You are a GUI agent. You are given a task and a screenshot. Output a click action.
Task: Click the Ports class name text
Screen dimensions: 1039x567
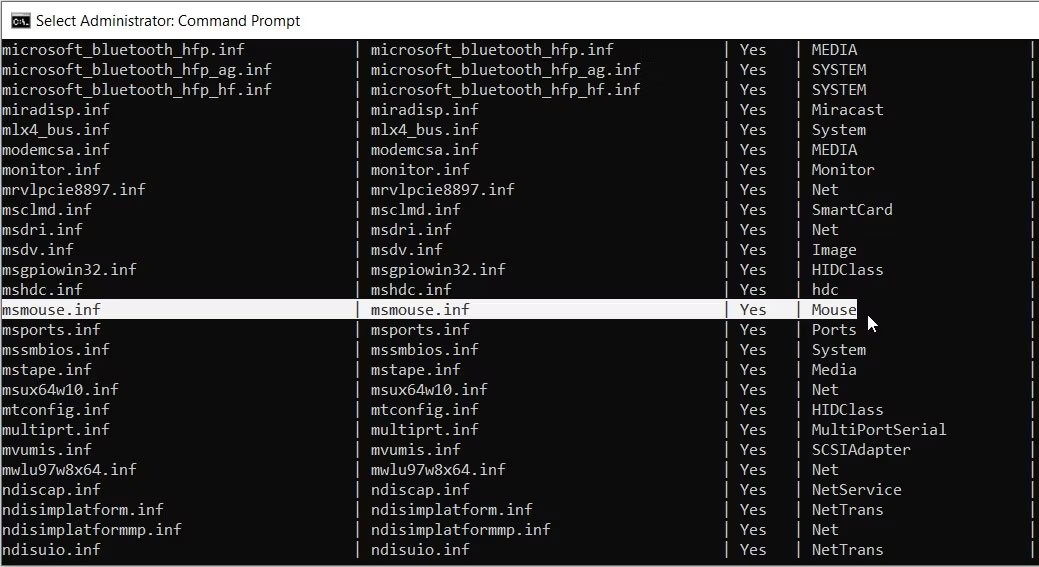(x=834, y=330)
